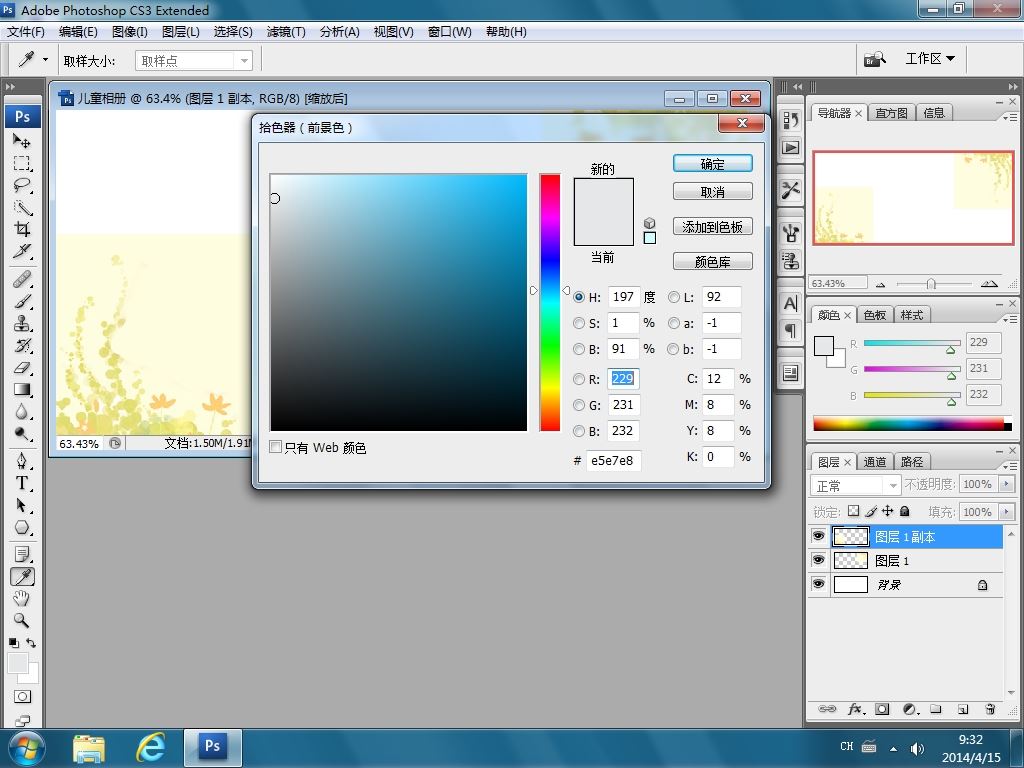
Task: Open the 不透明度 opacity arrow
Action: (1006, 484)
